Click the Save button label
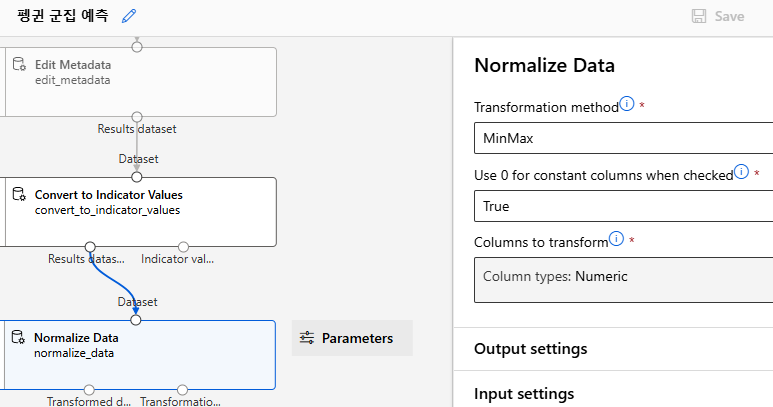This screenshot has height=407, width=773. (x=729, y=16)
